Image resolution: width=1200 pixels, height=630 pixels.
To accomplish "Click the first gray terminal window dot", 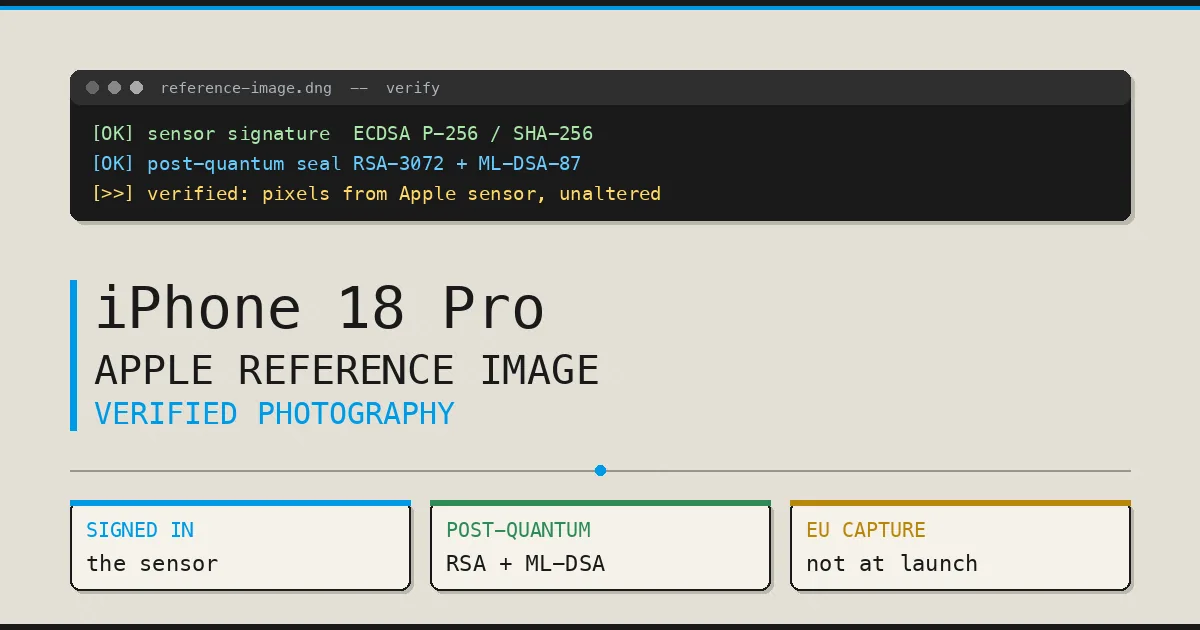I will coord(93,88).
